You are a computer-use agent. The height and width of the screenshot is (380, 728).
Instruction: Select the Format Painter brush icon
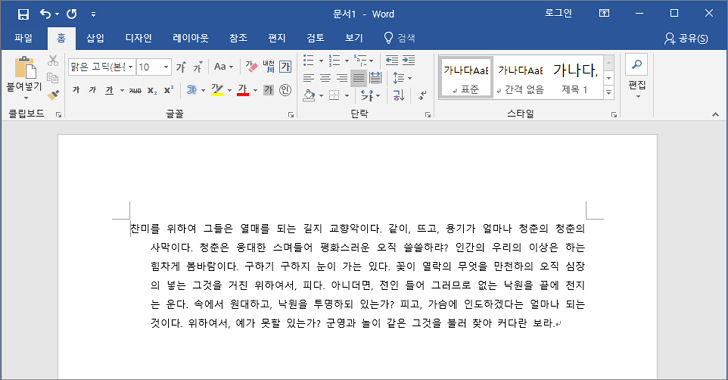click(x=53, y=95)
